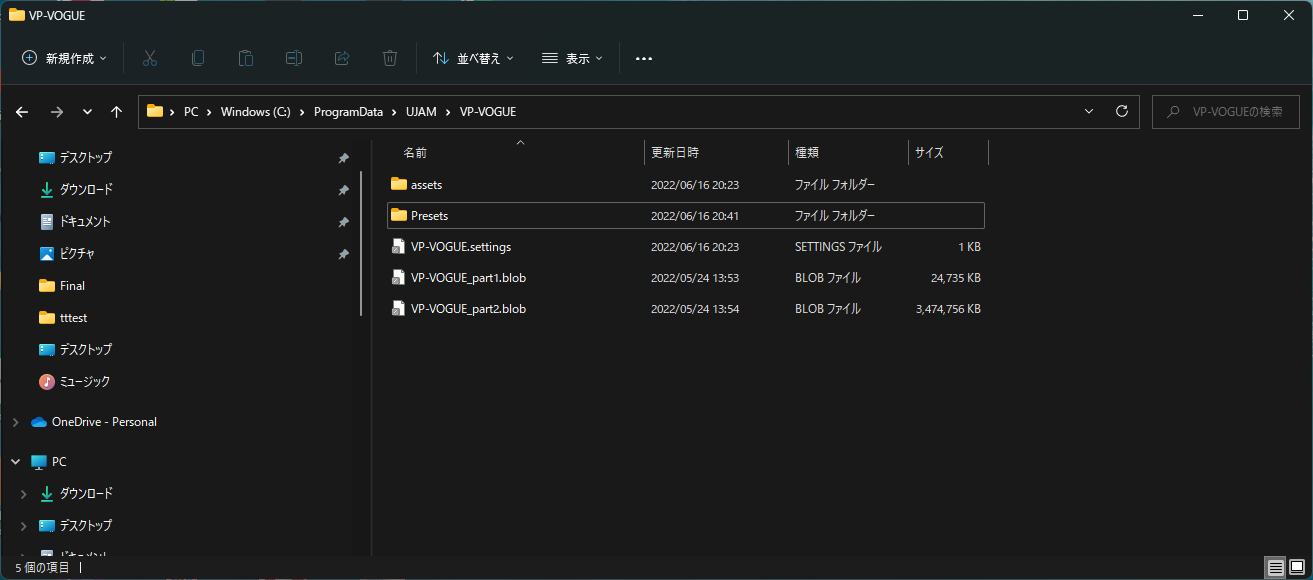Switch to large icons view in status bar

tap(1297, 567)
